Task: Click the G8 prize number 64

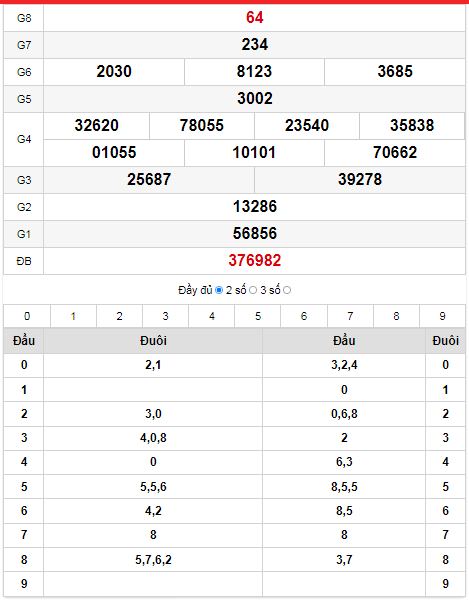Action: (255, 18)
